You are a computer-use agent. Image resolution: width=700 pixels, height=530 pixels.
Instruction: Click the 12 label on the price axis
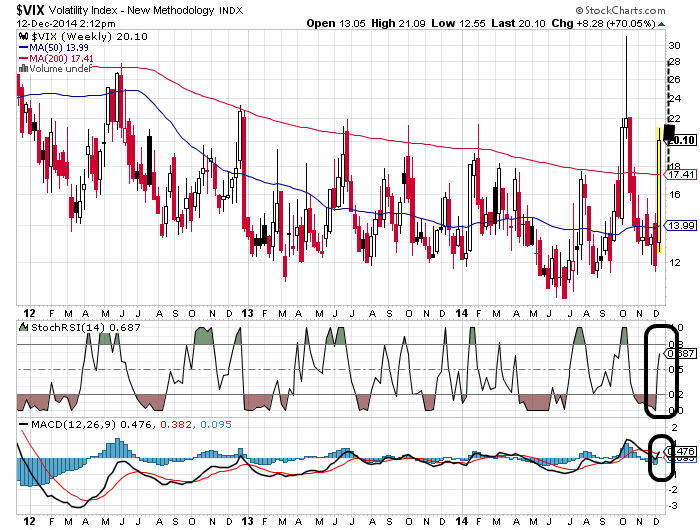[x=674, y=263]
